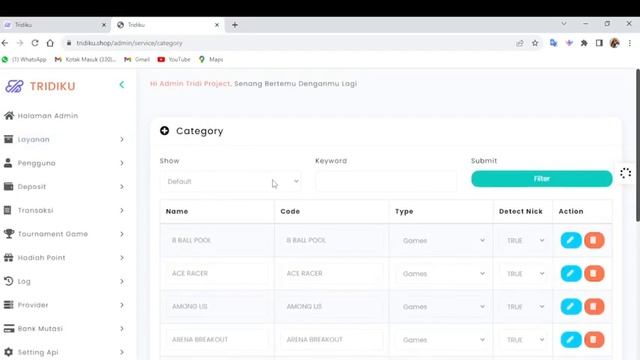Edit the ARENA BREAKOUT category
The image size is (640, 360).
click(571, 340)
